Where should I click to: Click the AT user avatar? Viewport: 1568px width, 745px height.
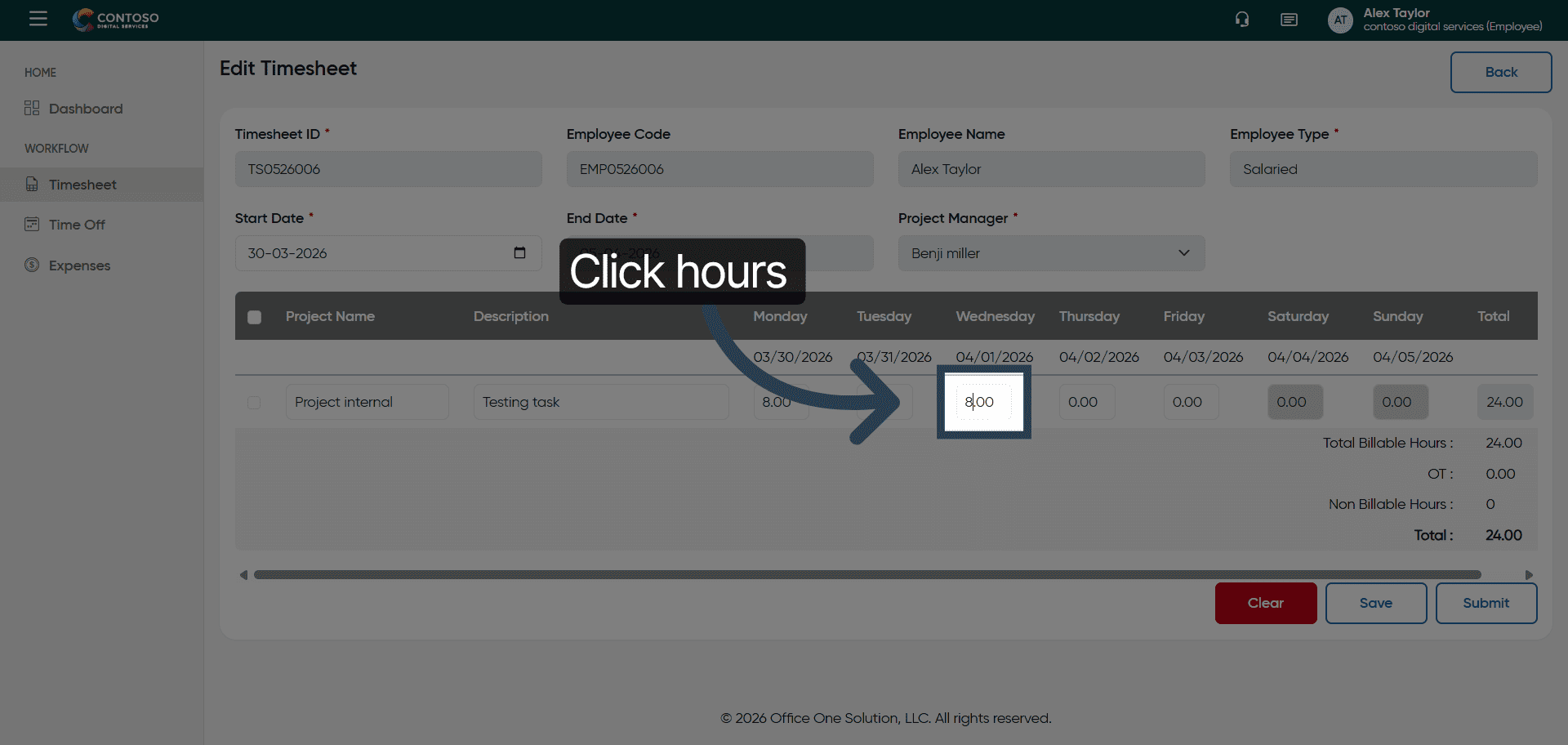1339,20
